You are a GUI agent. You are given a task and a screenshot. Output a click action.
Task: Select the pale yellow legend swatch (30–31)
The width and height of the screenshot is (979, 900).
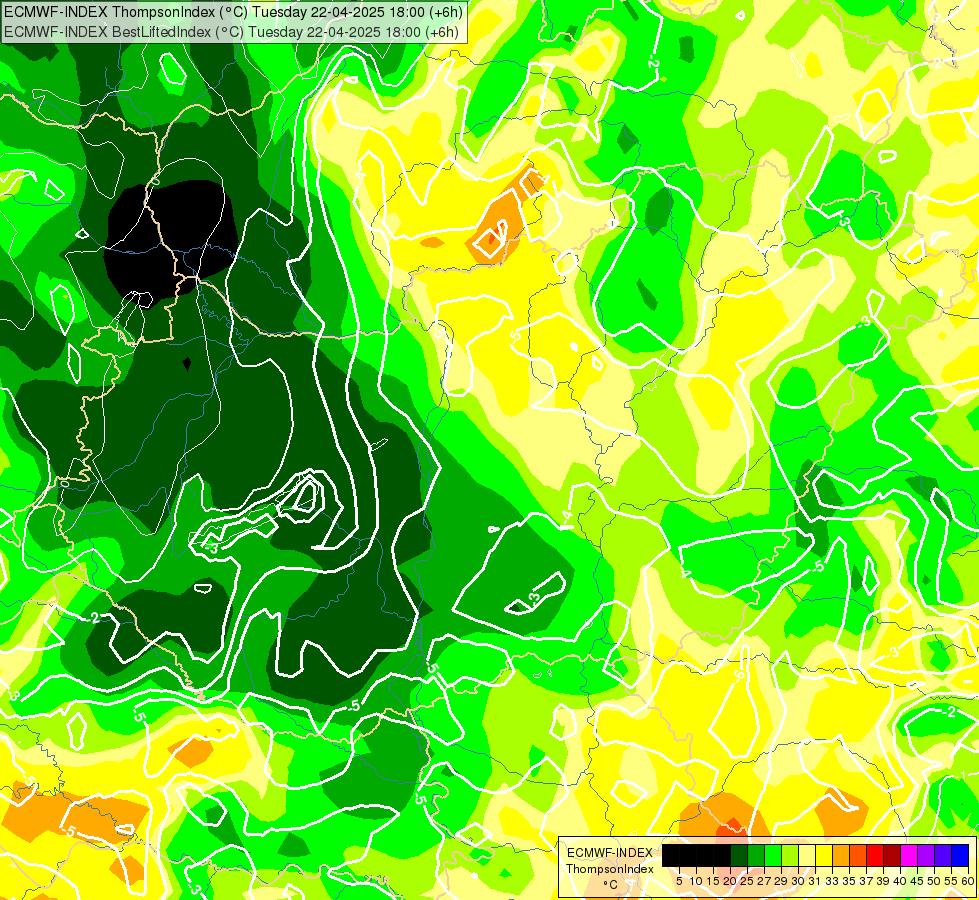[807, 855]
